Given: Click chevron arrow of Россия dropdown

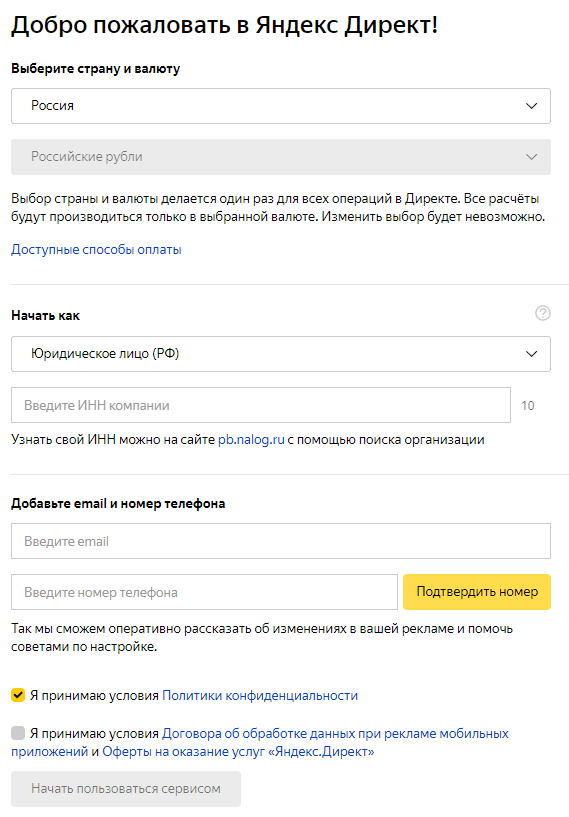Looking at the screenshot, I should 531,106.
